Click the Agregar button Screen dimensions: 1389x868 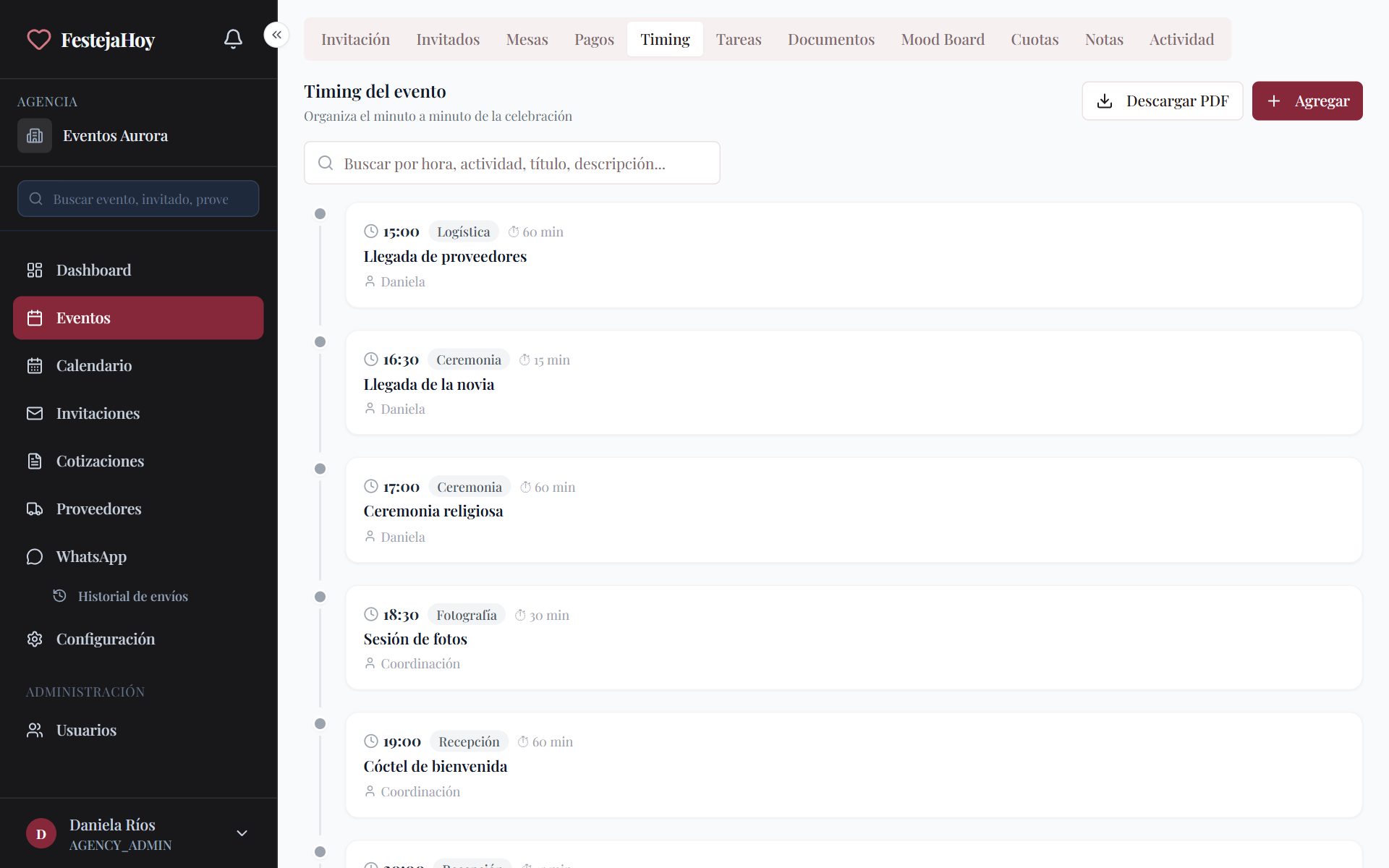pos(1307,101)
